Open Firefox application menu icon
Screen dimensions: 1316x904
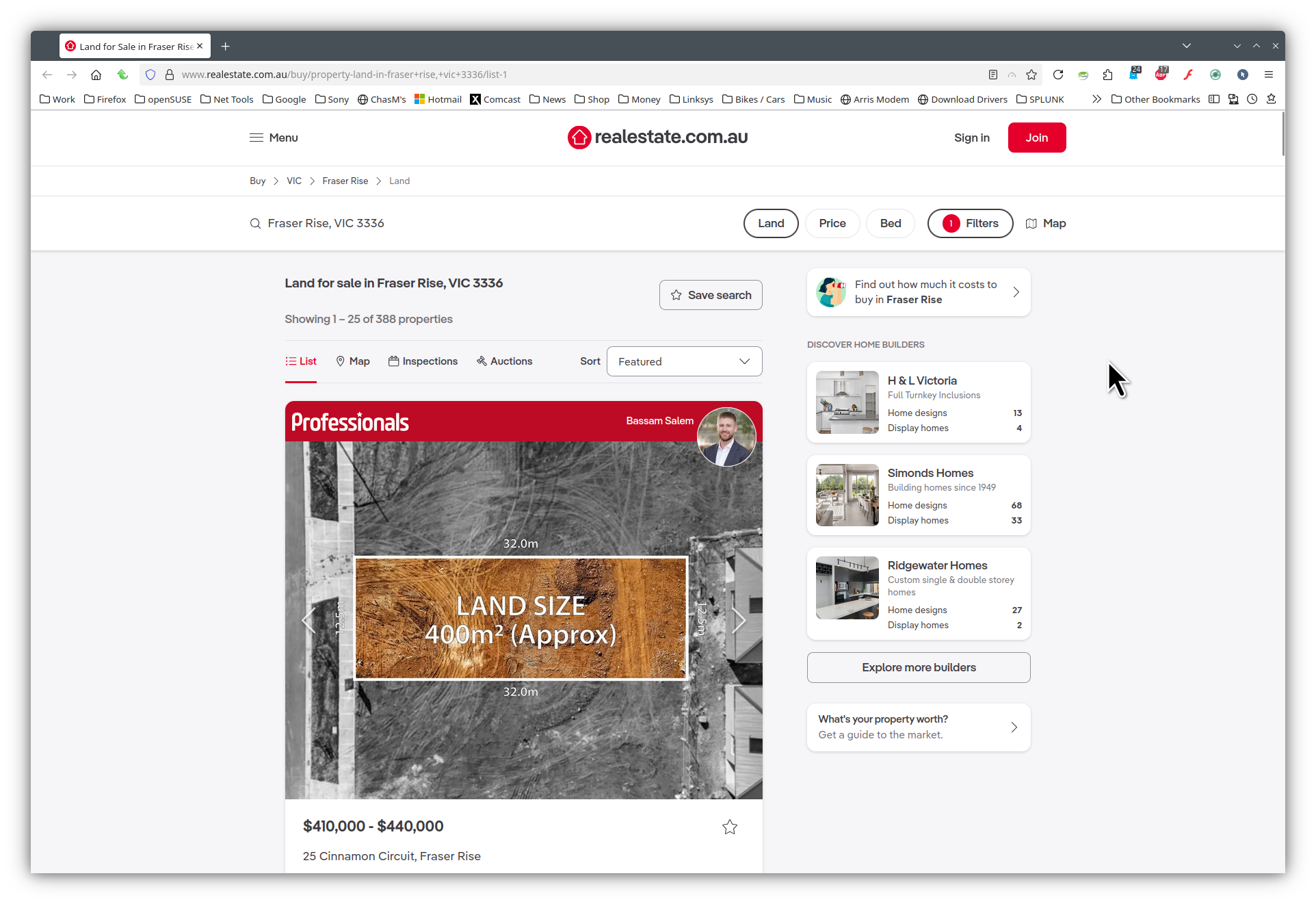tap(1269, 75)
